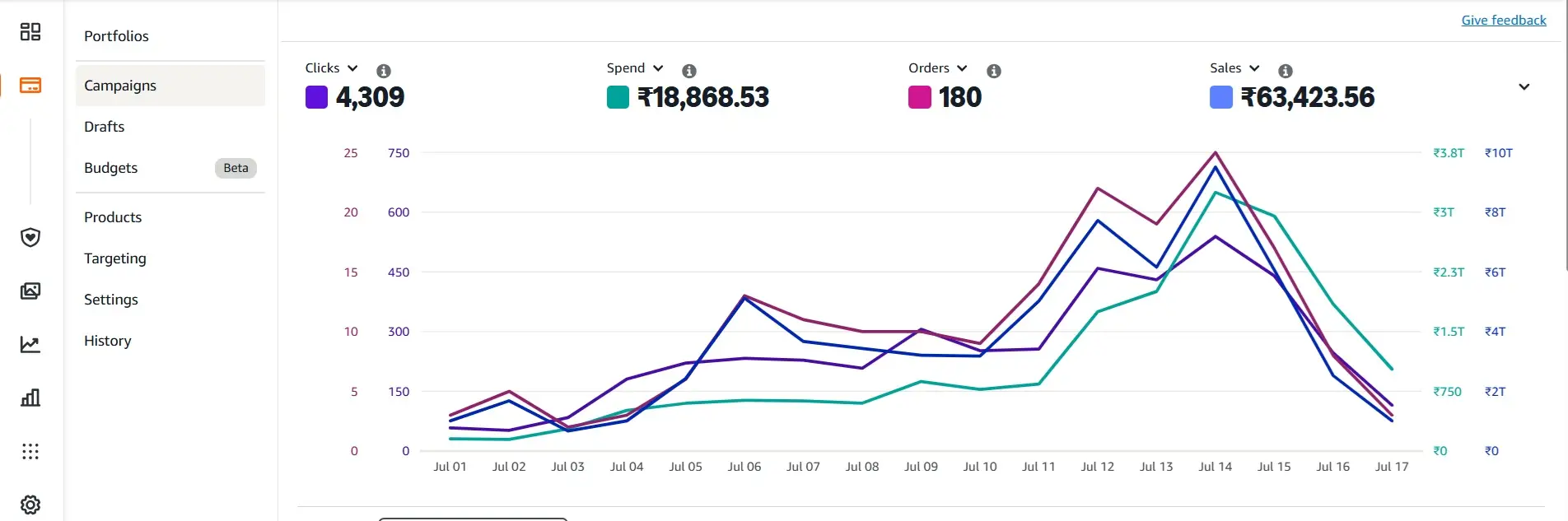Viewport: 1568px width, 521px height.
Task: Open the settings gear icon in sidebar
Action: tap(30, 505)
